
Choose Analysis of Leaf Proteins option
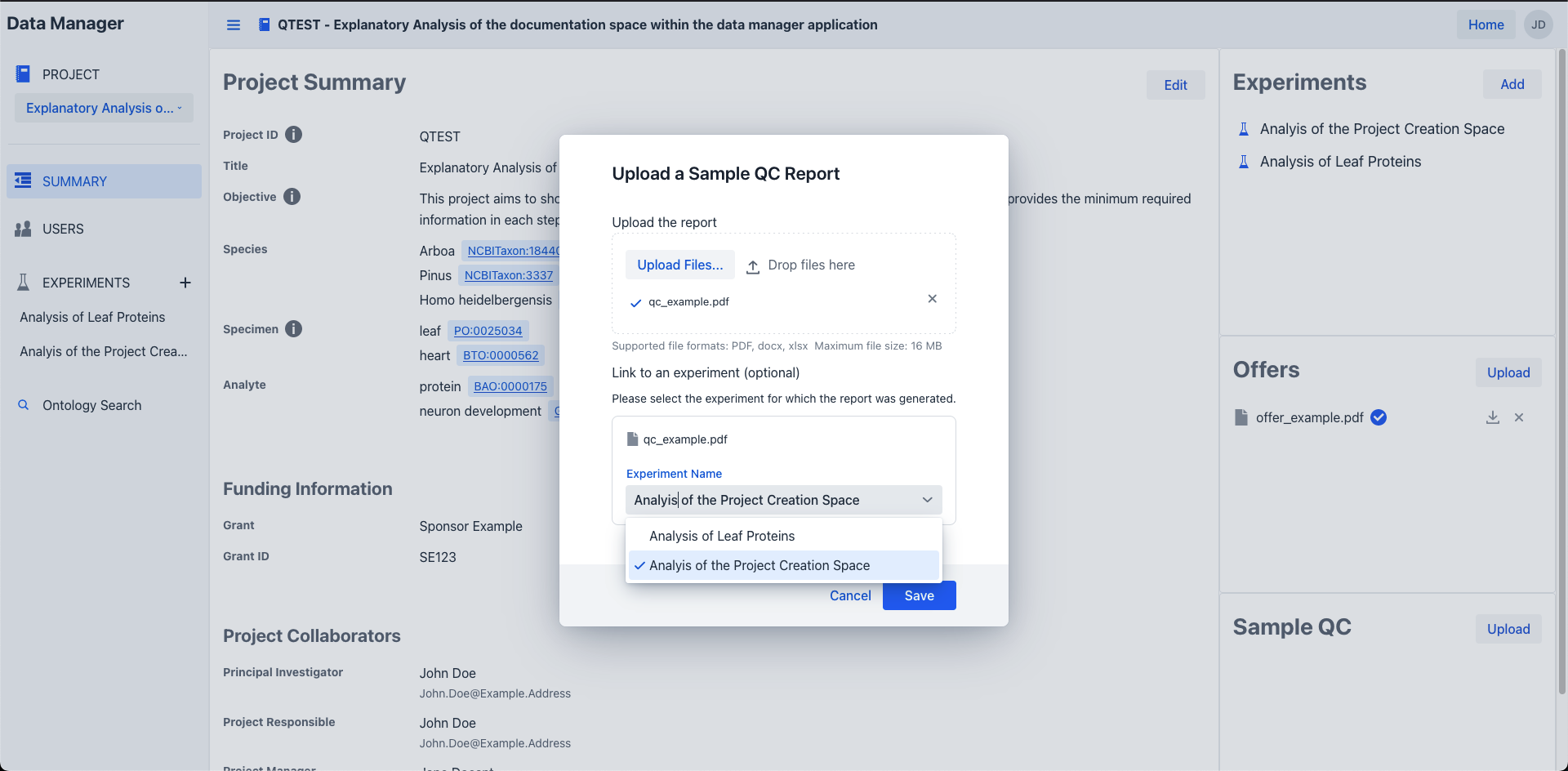point(722,536)
